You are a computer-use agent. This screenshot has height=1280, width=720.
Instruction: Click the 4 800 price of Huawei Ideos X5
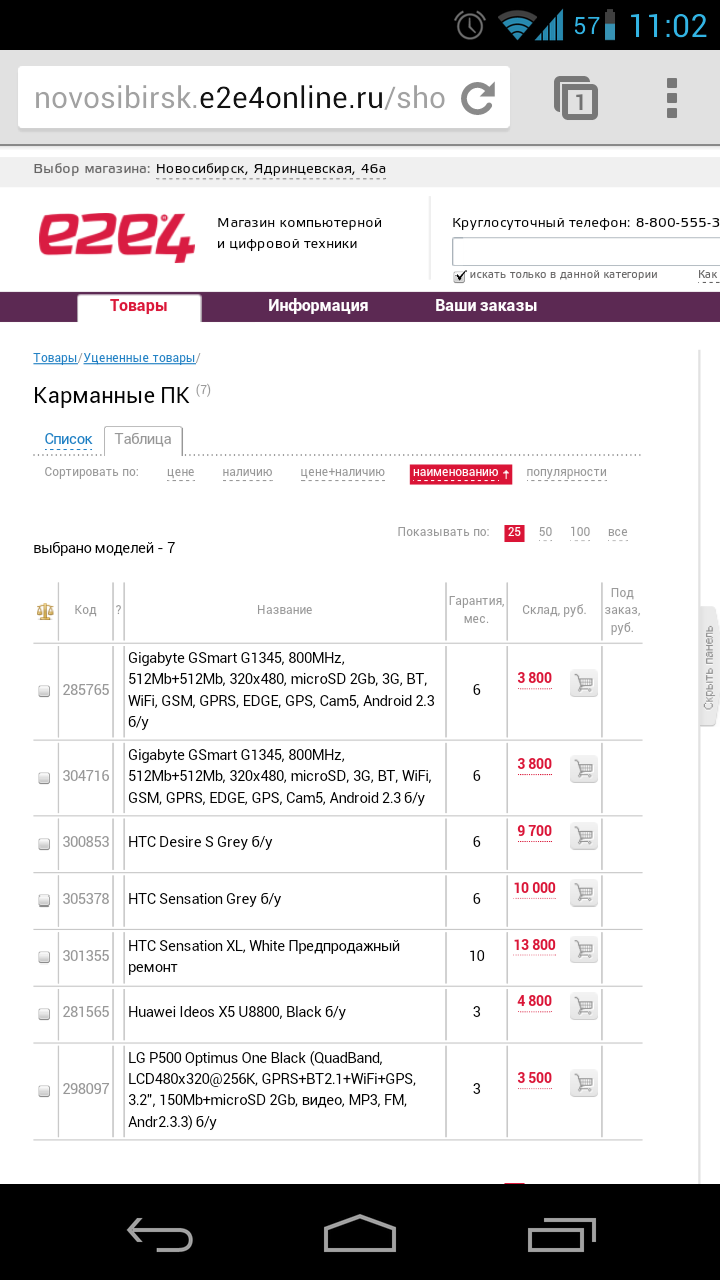(534, 1001)
